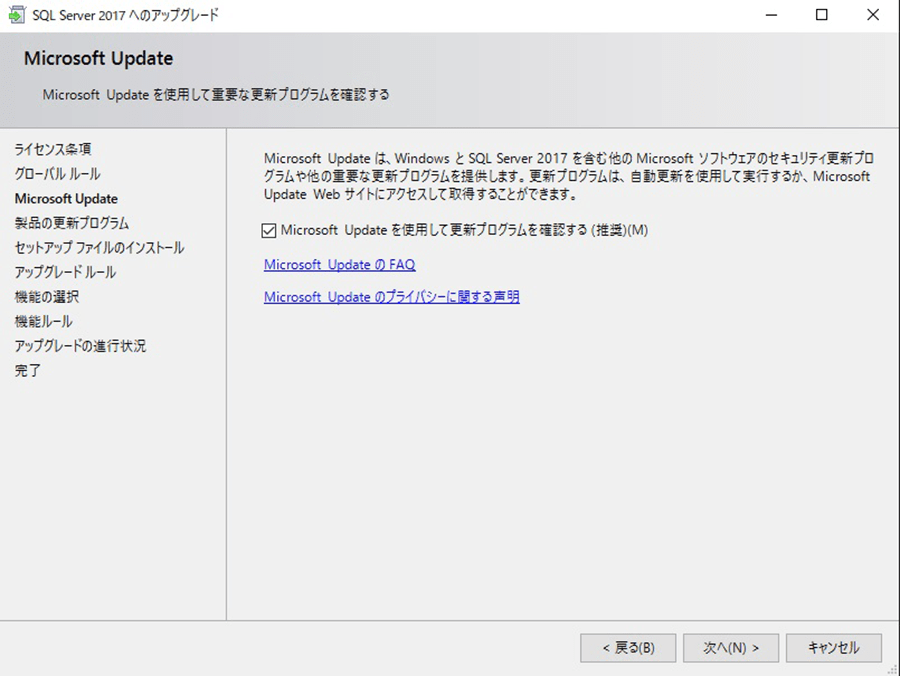Image resolution: width=900 pixels, height=676 pixels.
Task: Select the 製品の更新プログラム step in sidebar
Action: 72,223
